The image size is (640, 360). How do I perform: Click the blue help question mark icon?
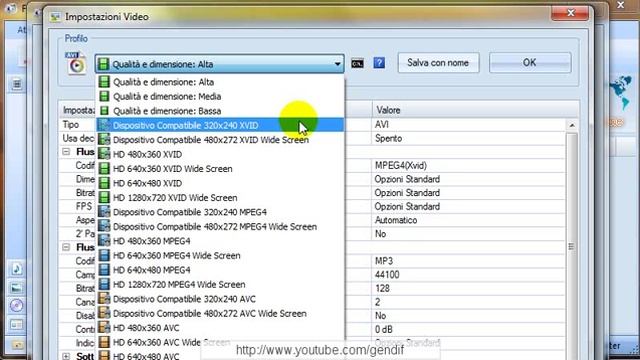(x=379, y=63)
